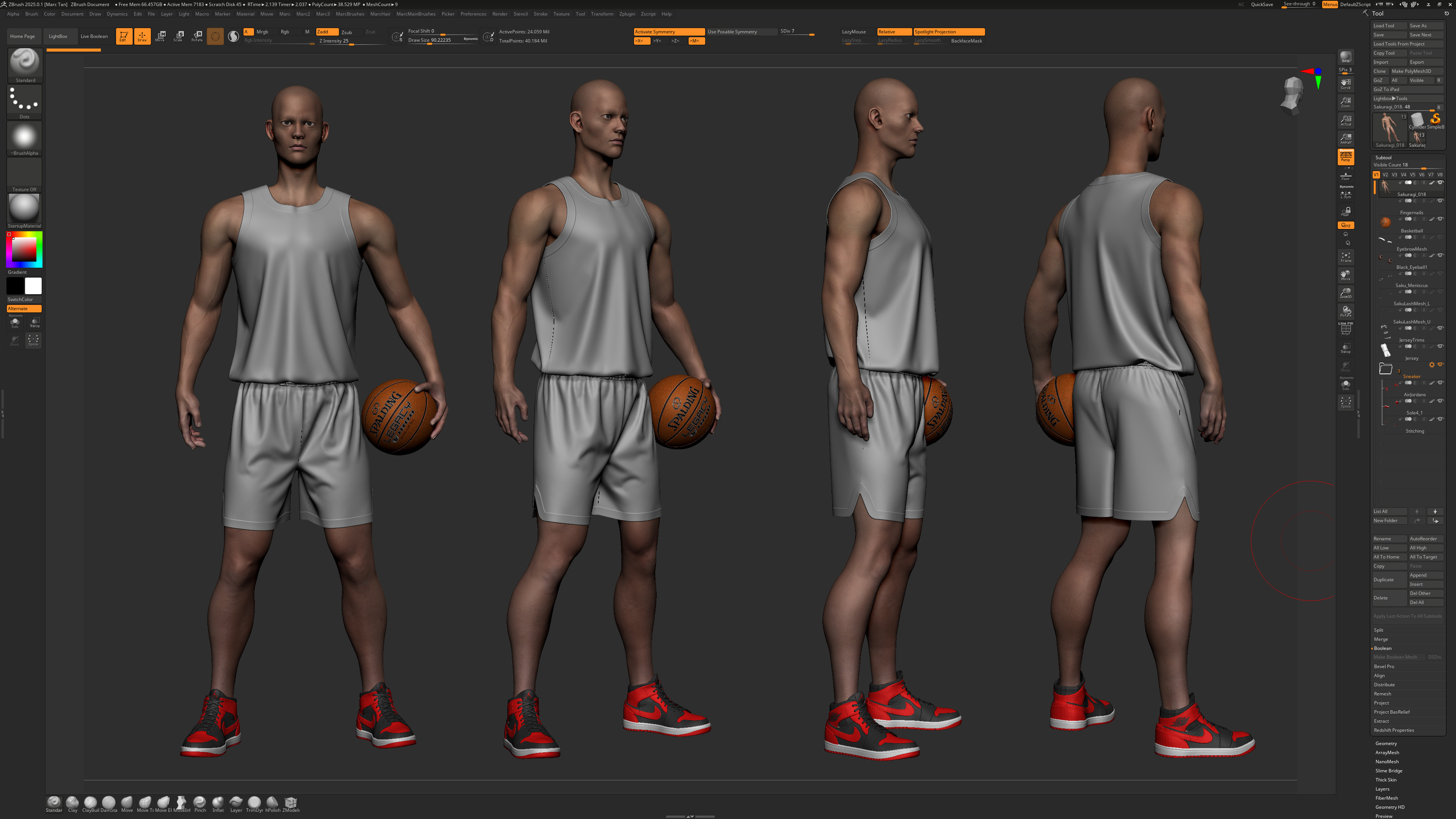The height and width of the screenshot is (819, 1456).
Task: Click the QuickSave button
Action: tap(1261, 5)
